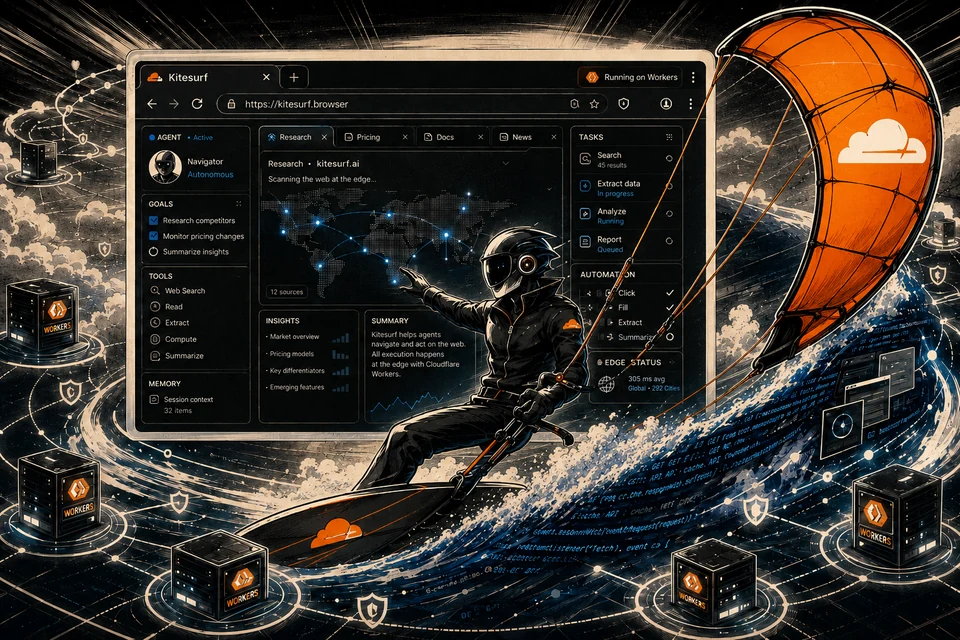Image resolution: width=960 pixels, height=640 pixels.
Task: Click the Search task icon
Action: [585, 159]
